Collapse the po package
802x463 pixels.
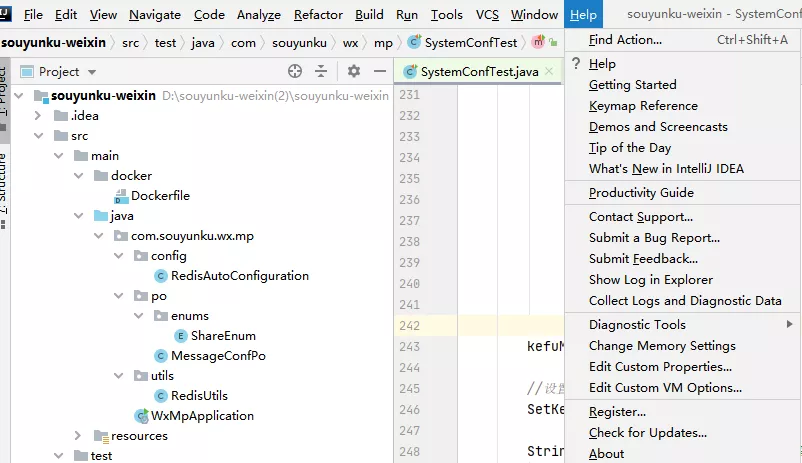tap(119, 296)
